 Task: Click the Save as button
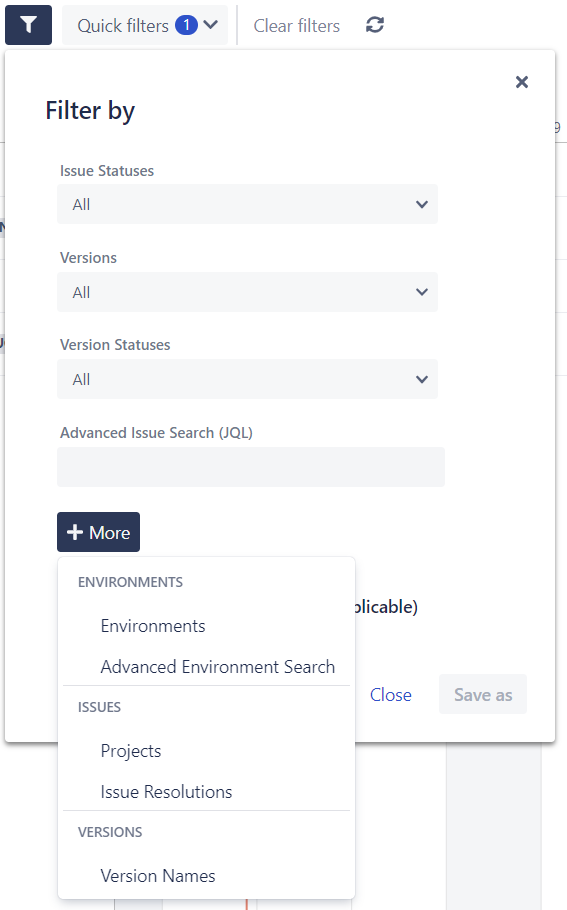483,694
